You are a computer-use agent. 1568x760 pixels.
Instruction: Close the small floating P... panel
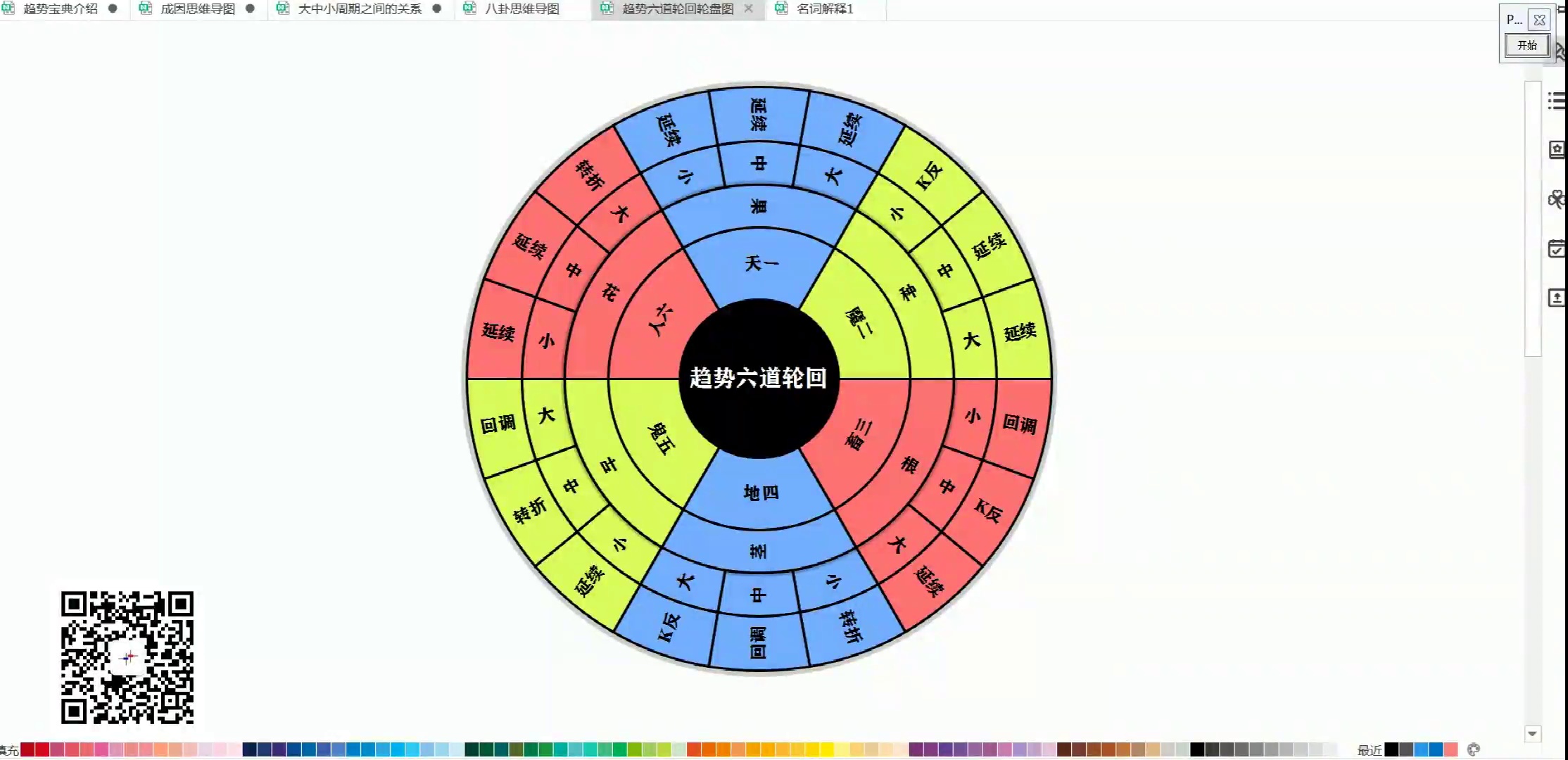(x=1540, y=20)
